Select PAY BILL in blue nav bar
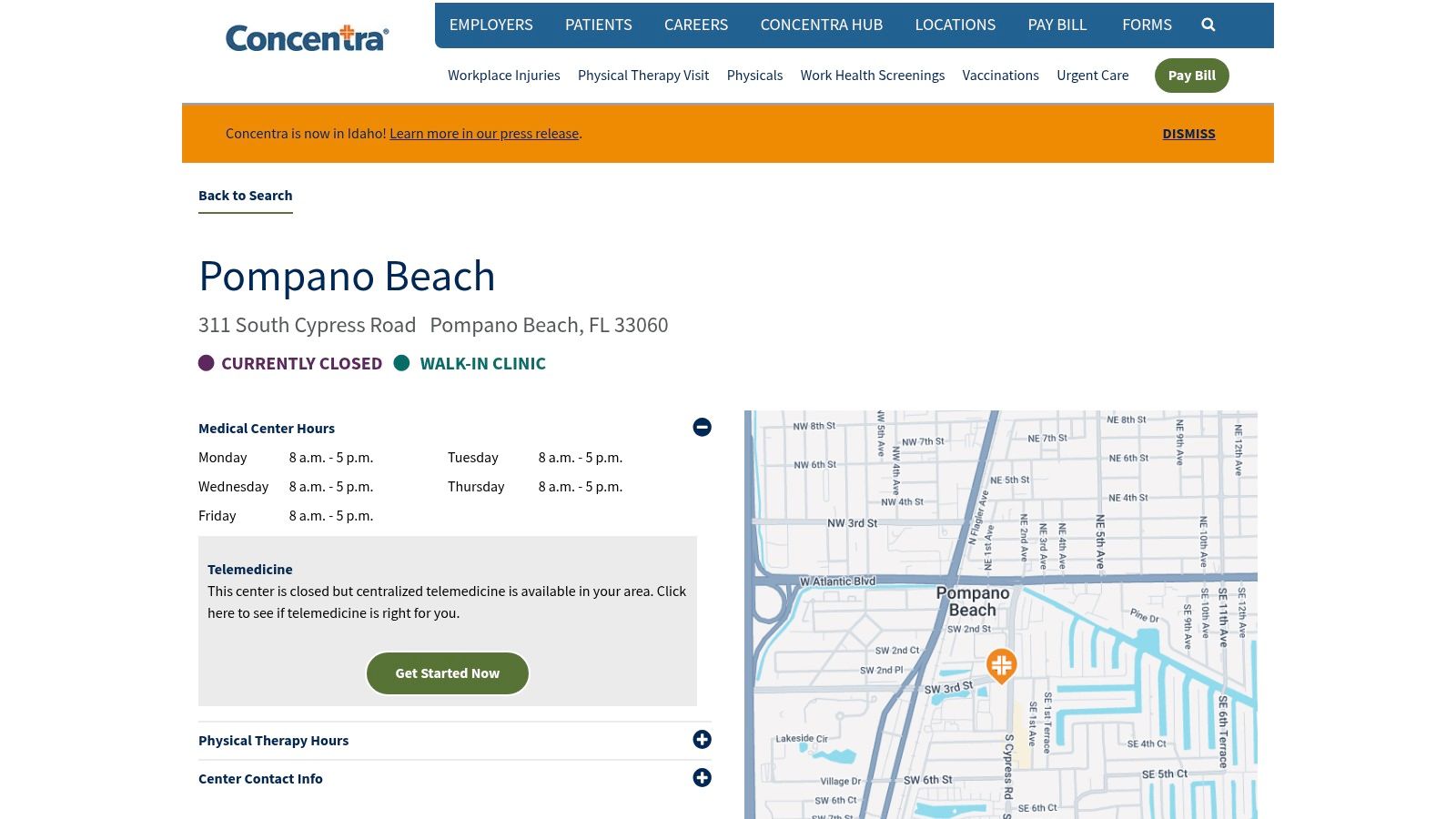The image size is (1456, 819). [1057, 25]
